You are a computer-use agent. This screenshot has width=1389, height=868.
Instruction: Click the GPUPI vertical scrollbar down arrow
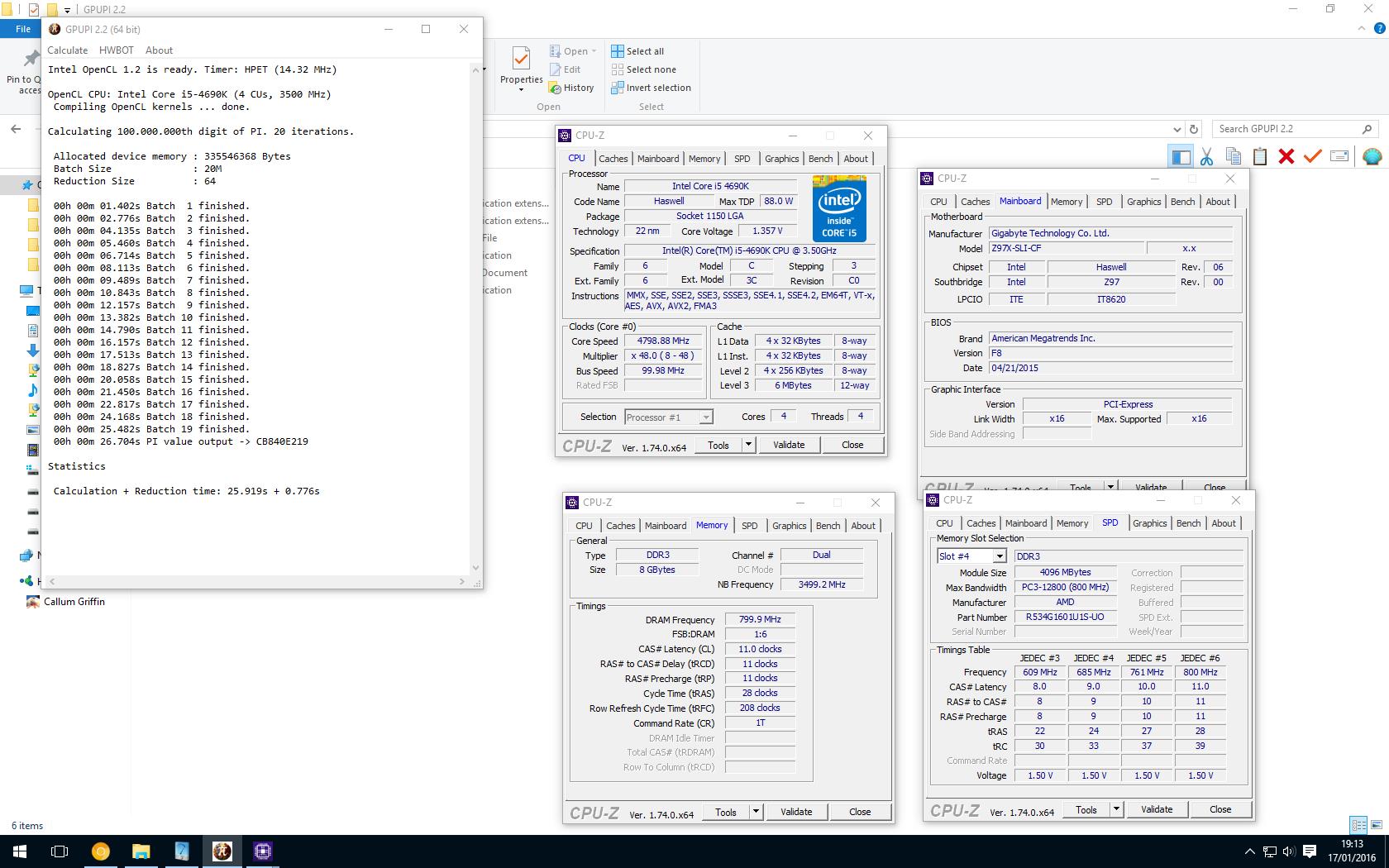pyautogui.click(x=475, y=568)
